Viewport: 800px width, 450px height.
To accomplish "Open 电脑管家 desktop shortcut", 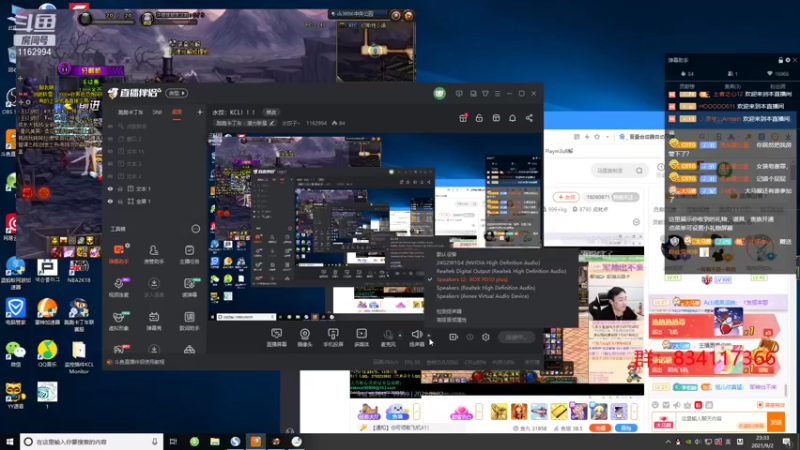I will pos(15,312).
